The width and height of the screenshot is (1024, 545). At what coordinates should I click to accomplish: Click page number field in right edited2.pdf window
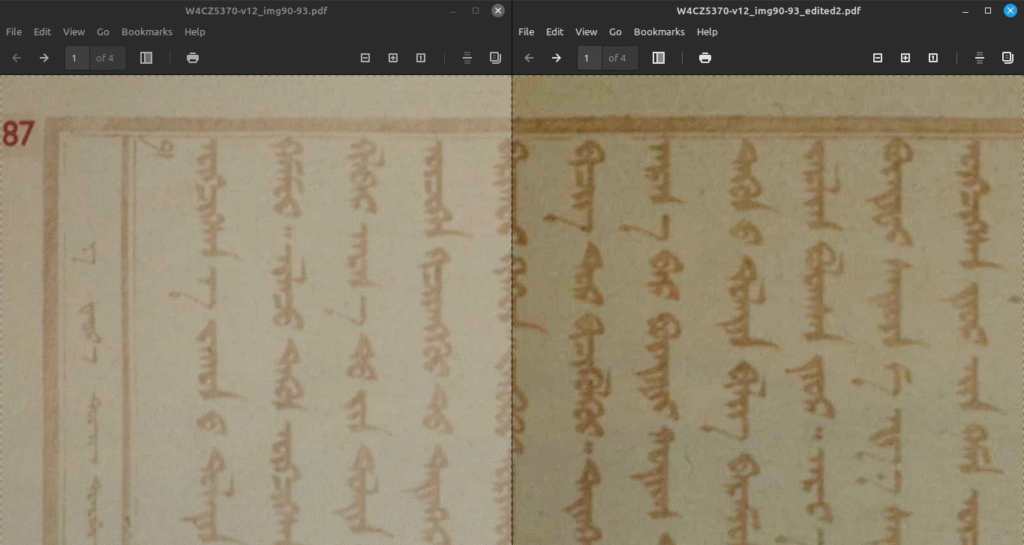(589, 58)
